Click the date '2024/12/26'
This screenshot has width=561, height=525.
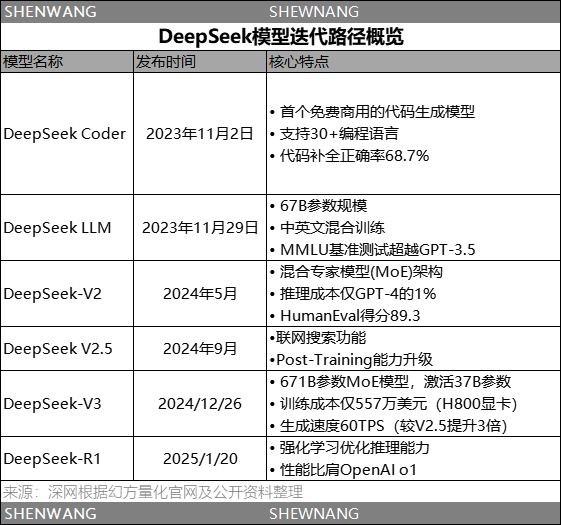(200, 404)
